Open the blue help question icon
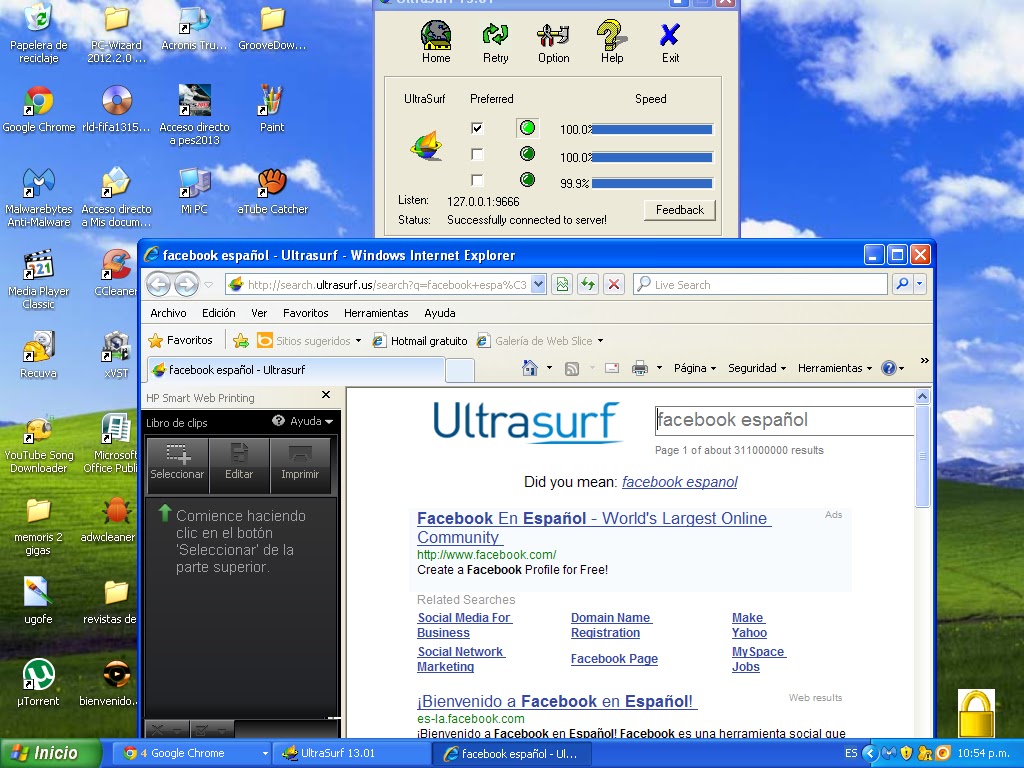The image size is (1024, 768). coord(888,368)
